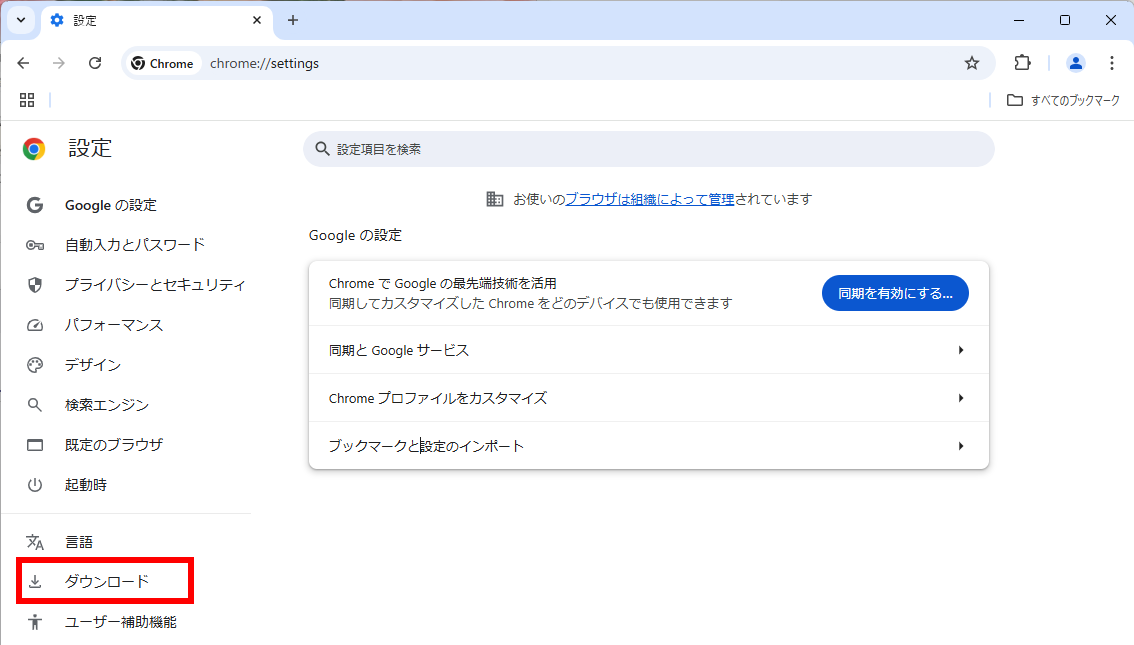Open ブラウザは組織によって管理 link
The height and width of the screenshot is (645, 1134).
(649, 199)
